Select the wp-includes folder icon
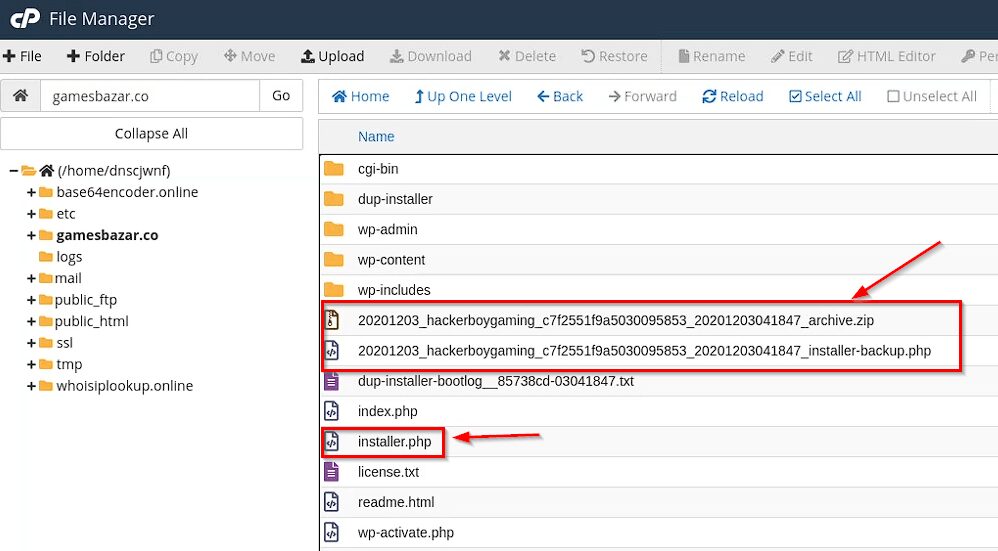Viewport: 998px width, 551px height. click(334, 289)
